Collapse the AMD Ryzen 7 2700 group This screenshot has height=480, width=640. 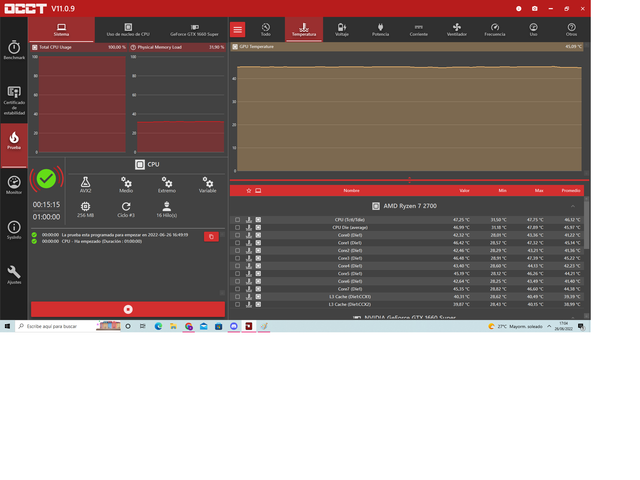pos(573,206)
